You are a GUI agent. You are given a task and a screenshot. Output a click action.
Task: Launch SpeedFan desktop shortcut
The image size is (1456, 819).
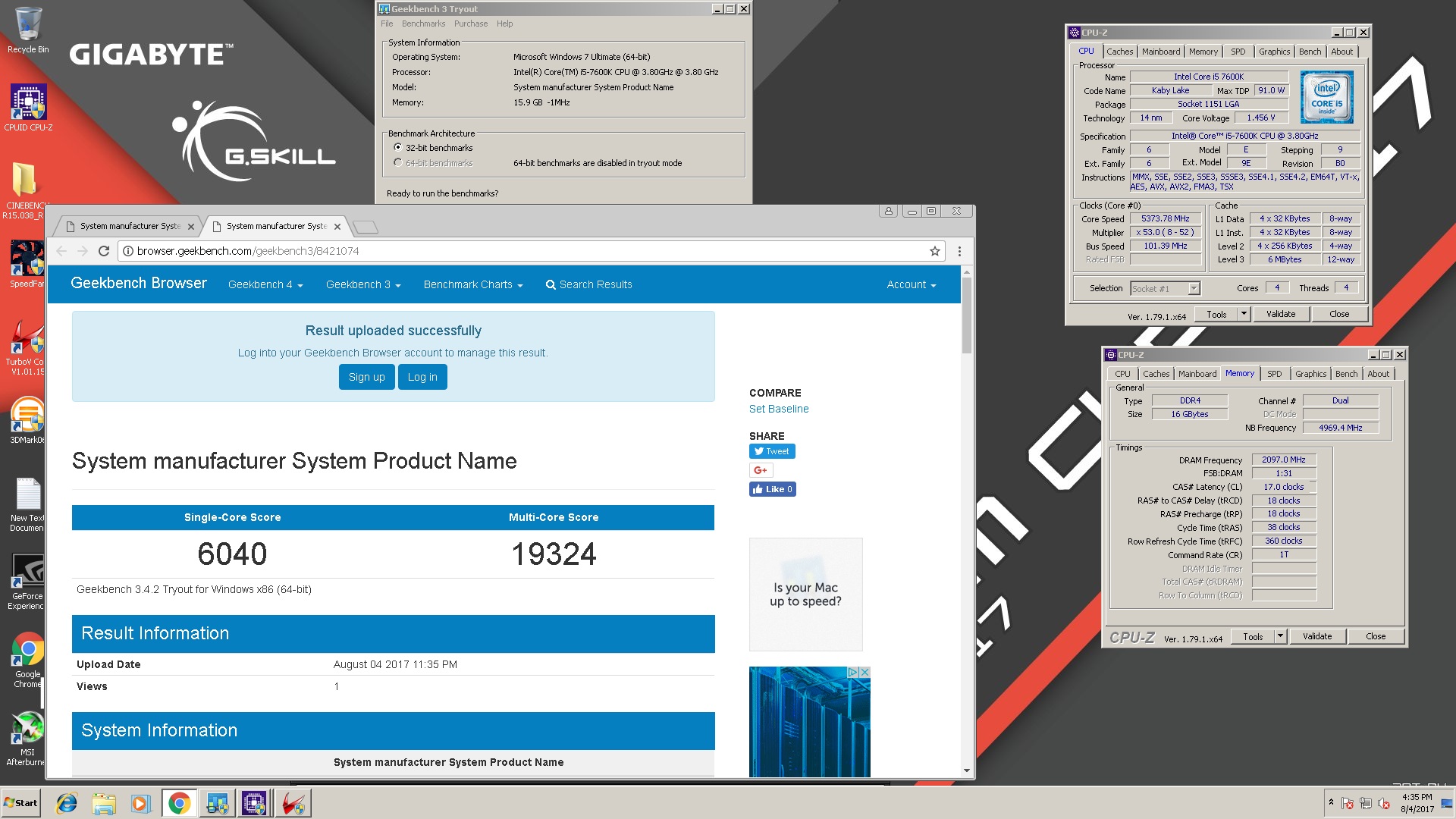[x=27, y=264]
